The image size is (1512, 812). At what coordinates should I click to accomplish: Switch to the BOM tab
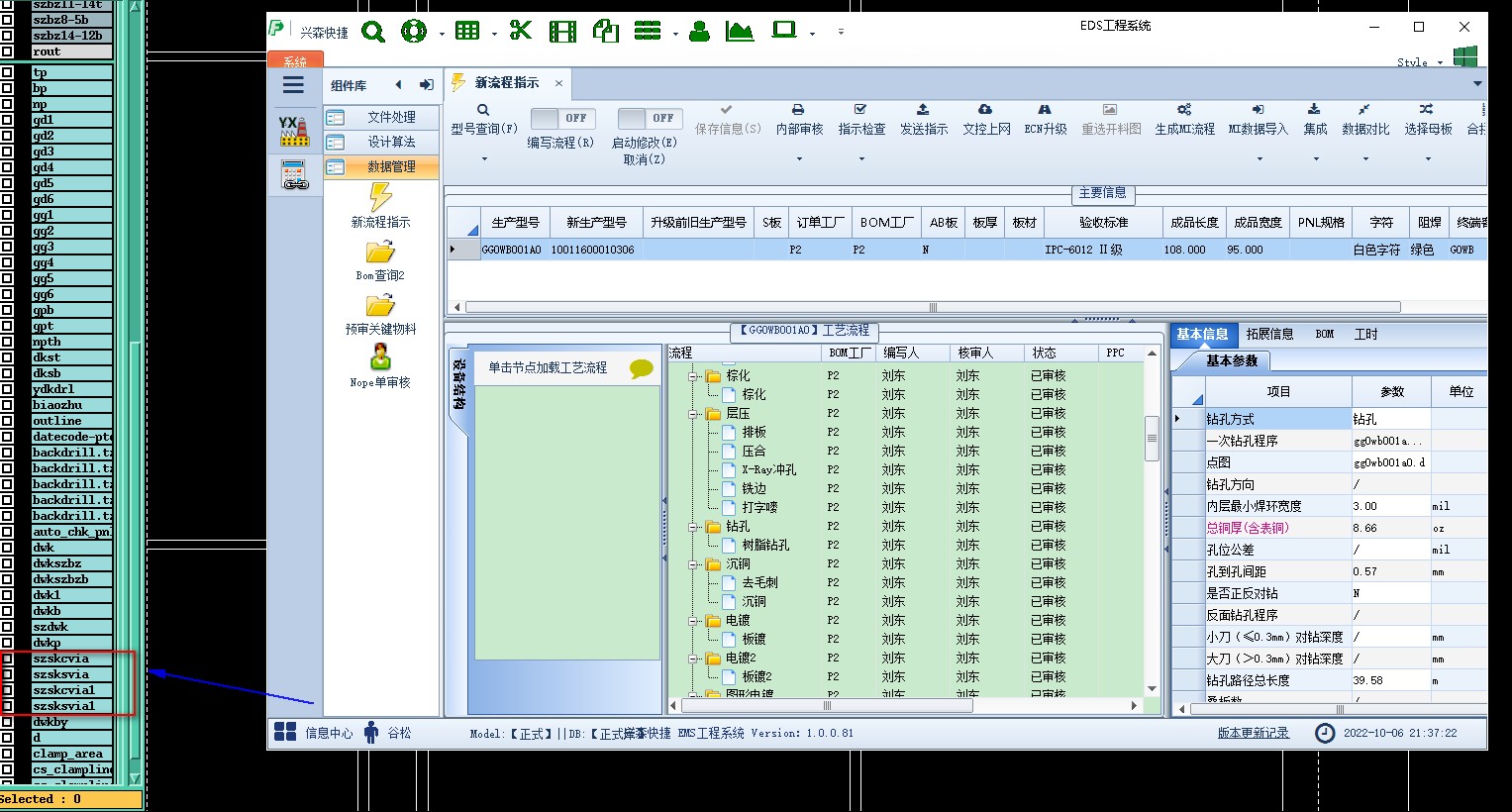tap(1325, 335)
